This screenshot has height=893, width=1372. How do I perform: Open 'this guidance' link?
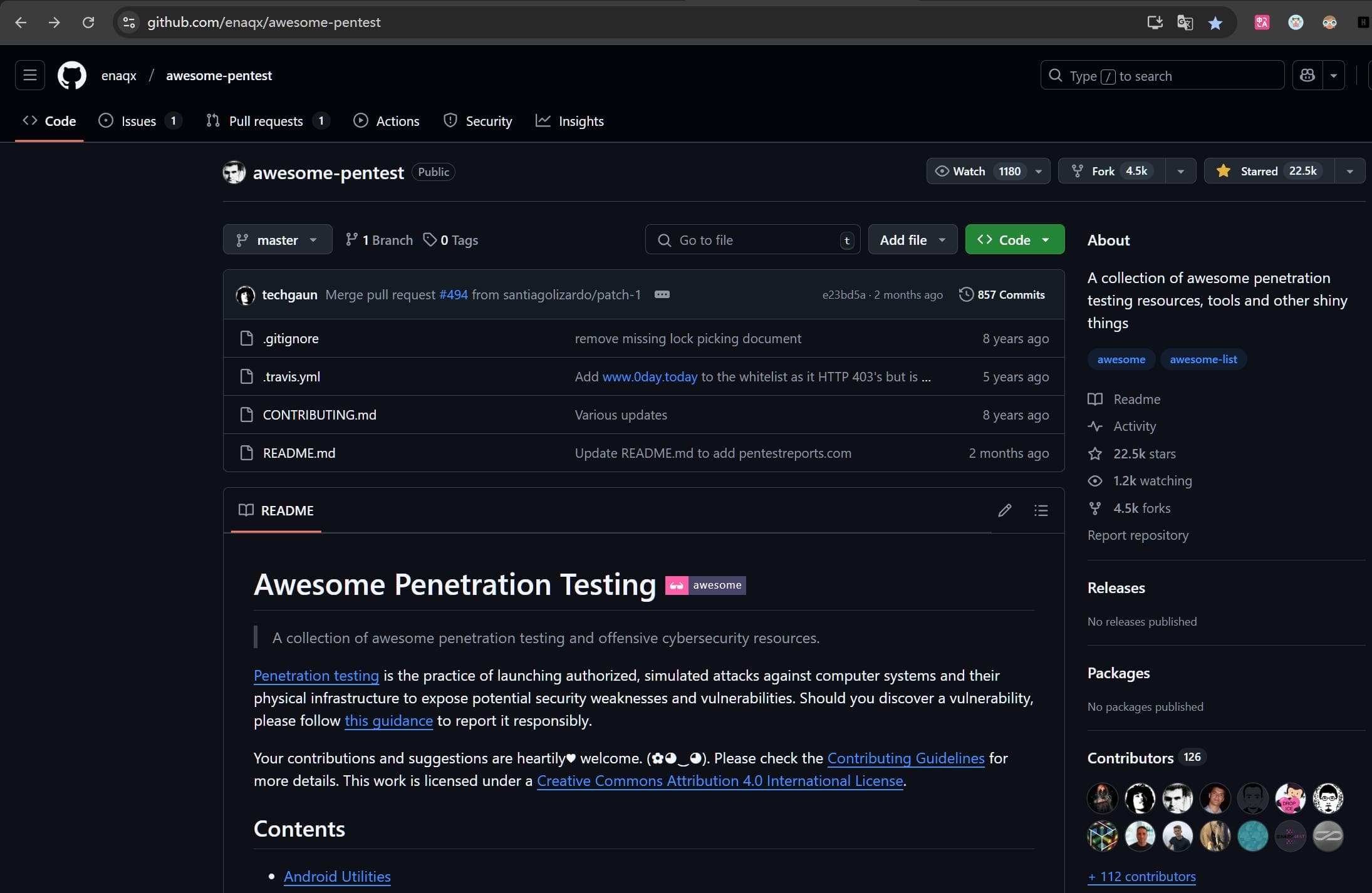click(388, 721)
